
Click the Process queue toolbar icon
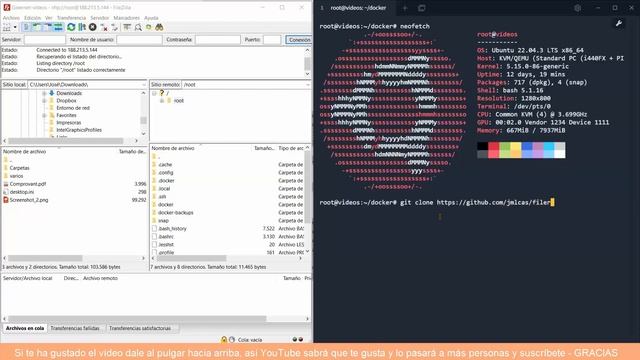pyautogui.click(x=82, y=27)
